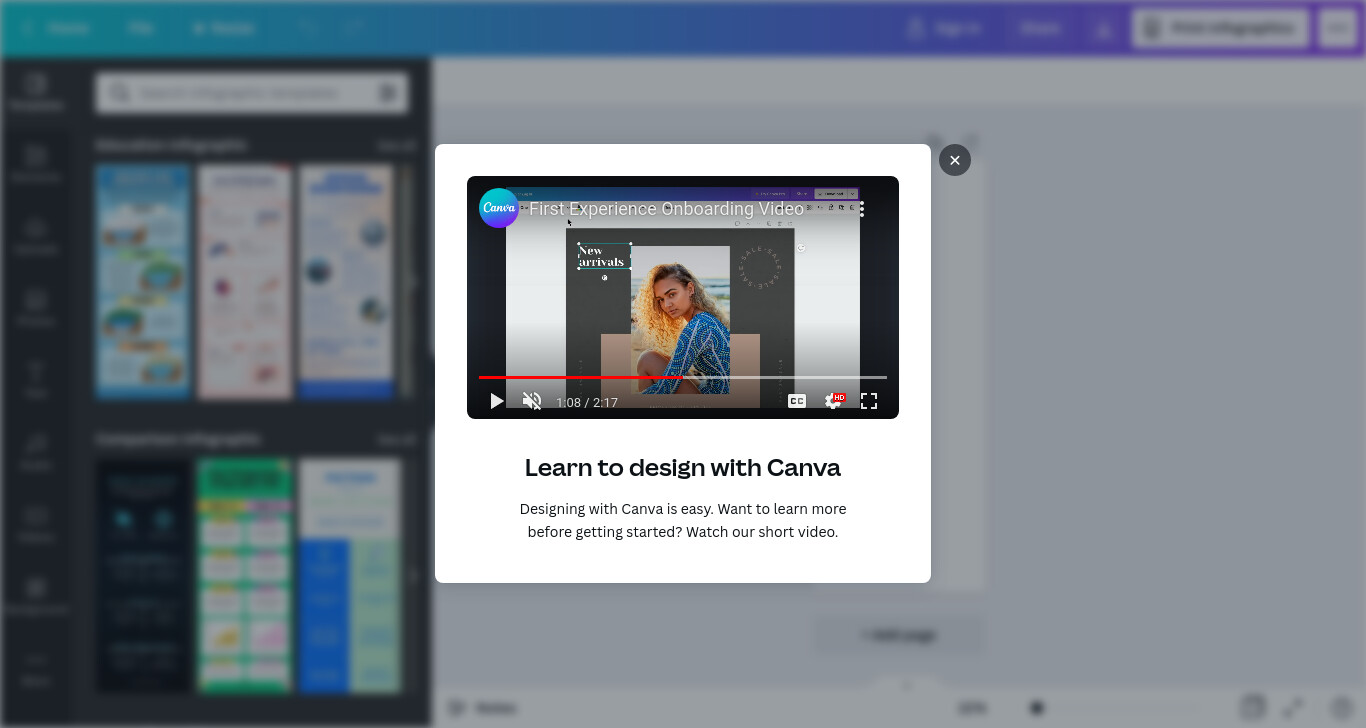Viewport: 1366px width, 728px height.
Task: Enter fullscreen mode for the video
Action: pyautogui.click(x=869, y=401)
